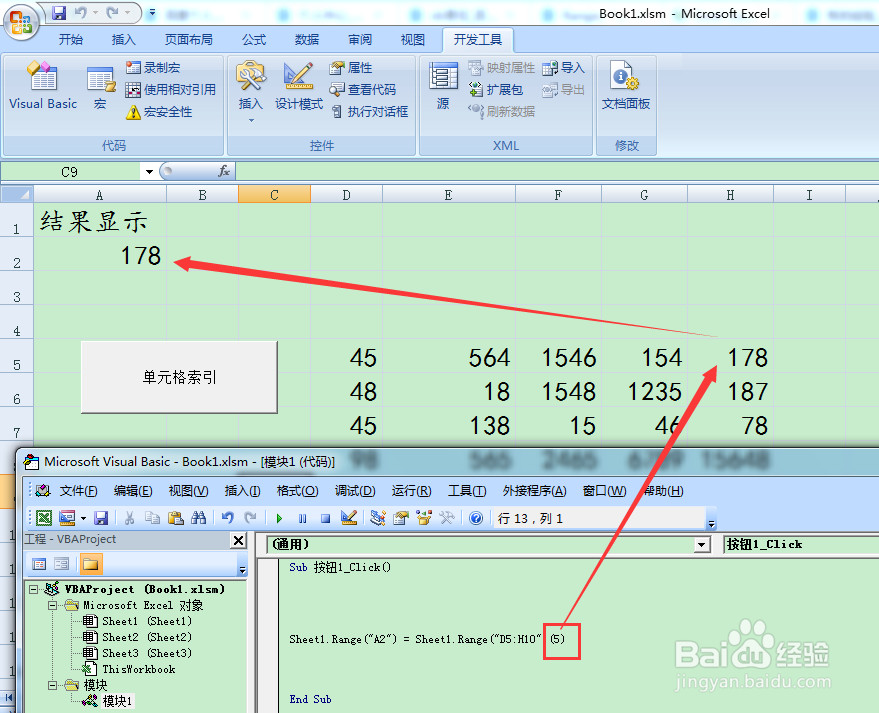Image resolution: width=879 pixels, height=713 pixels.
Task: Click VBA toolbar Save icon
Action: [x=101, y=518]
